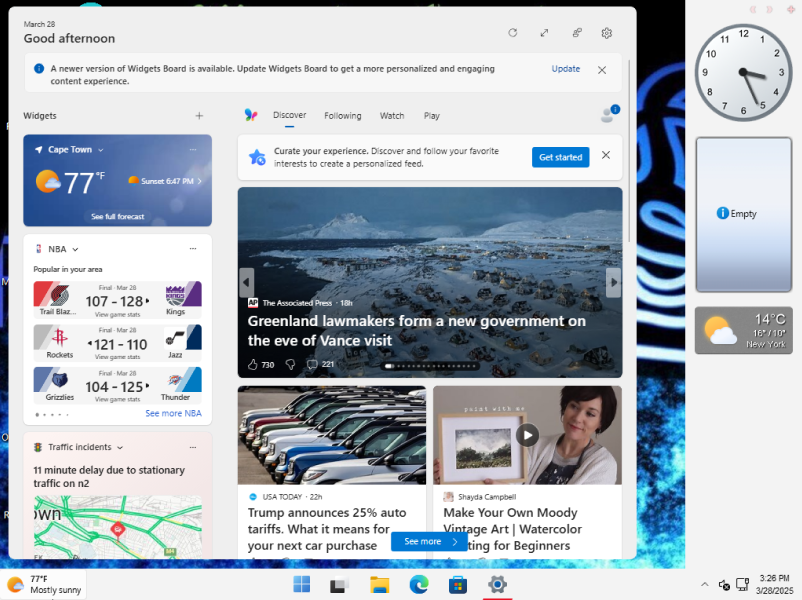The width and height of the screenshot is (802, 600).
Task: Click the See more button
Action: point(429,542)
